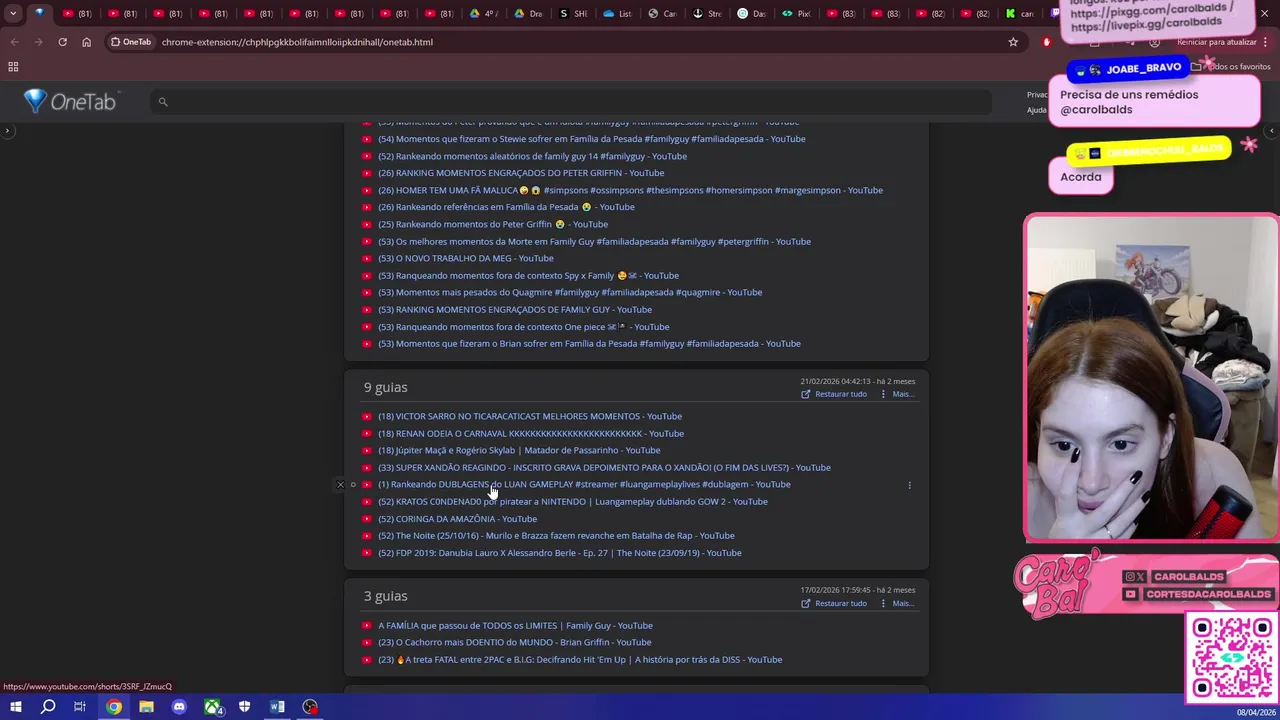
Task: Open OBS Studio from the taskbar
Action: click(x=310, y=707)
